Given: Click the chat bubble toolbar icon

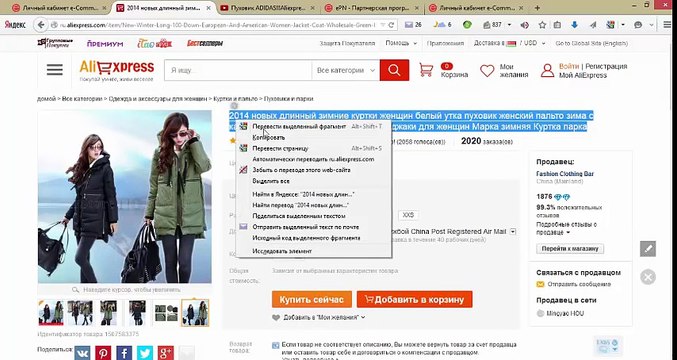Looking at the screenshot, I should point(638,25).
